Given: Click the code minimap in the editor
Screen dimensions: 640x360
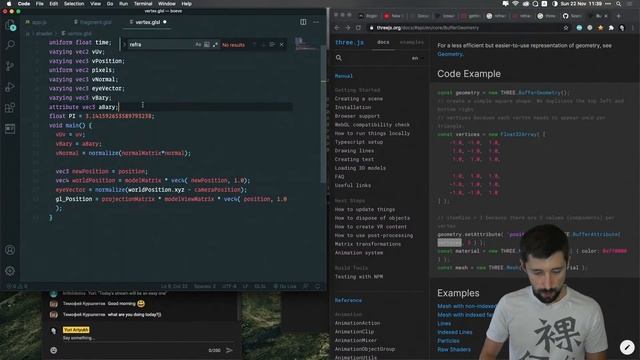Looking at the screenshot, I should click(307, 44).
